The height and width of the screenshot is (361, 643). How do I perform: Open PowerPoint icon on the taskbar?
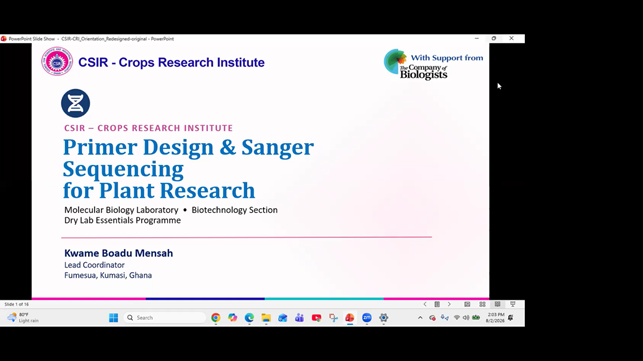pos(349,318)
